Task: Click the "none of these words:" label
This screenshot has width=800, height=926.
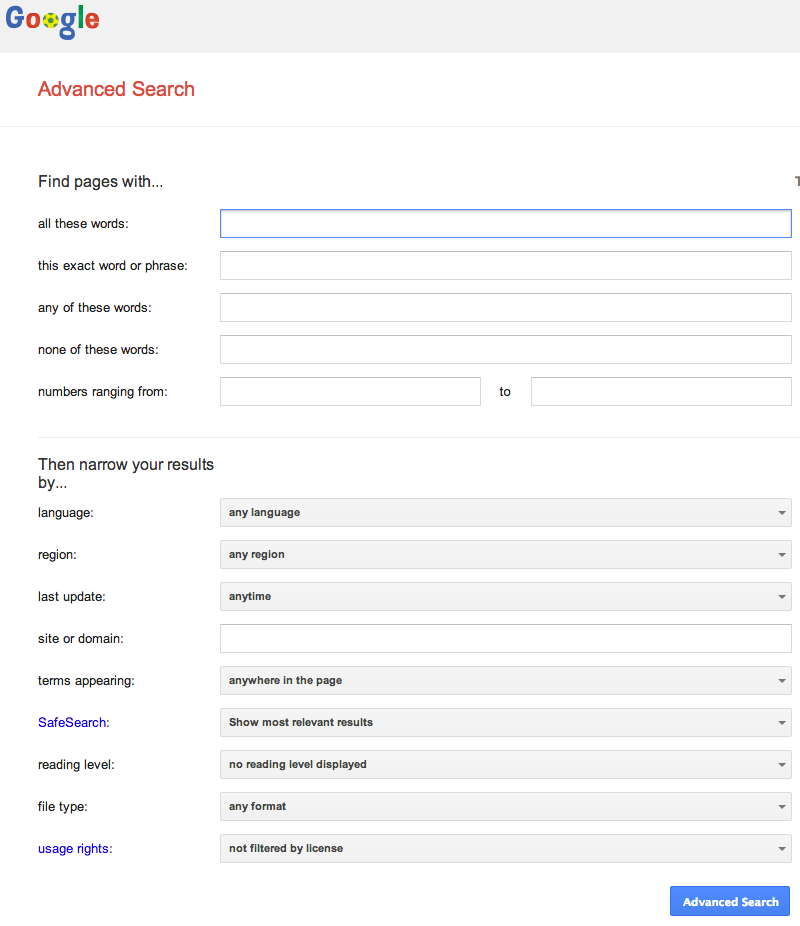Action: pyautogui.click(x=98, y=350)
